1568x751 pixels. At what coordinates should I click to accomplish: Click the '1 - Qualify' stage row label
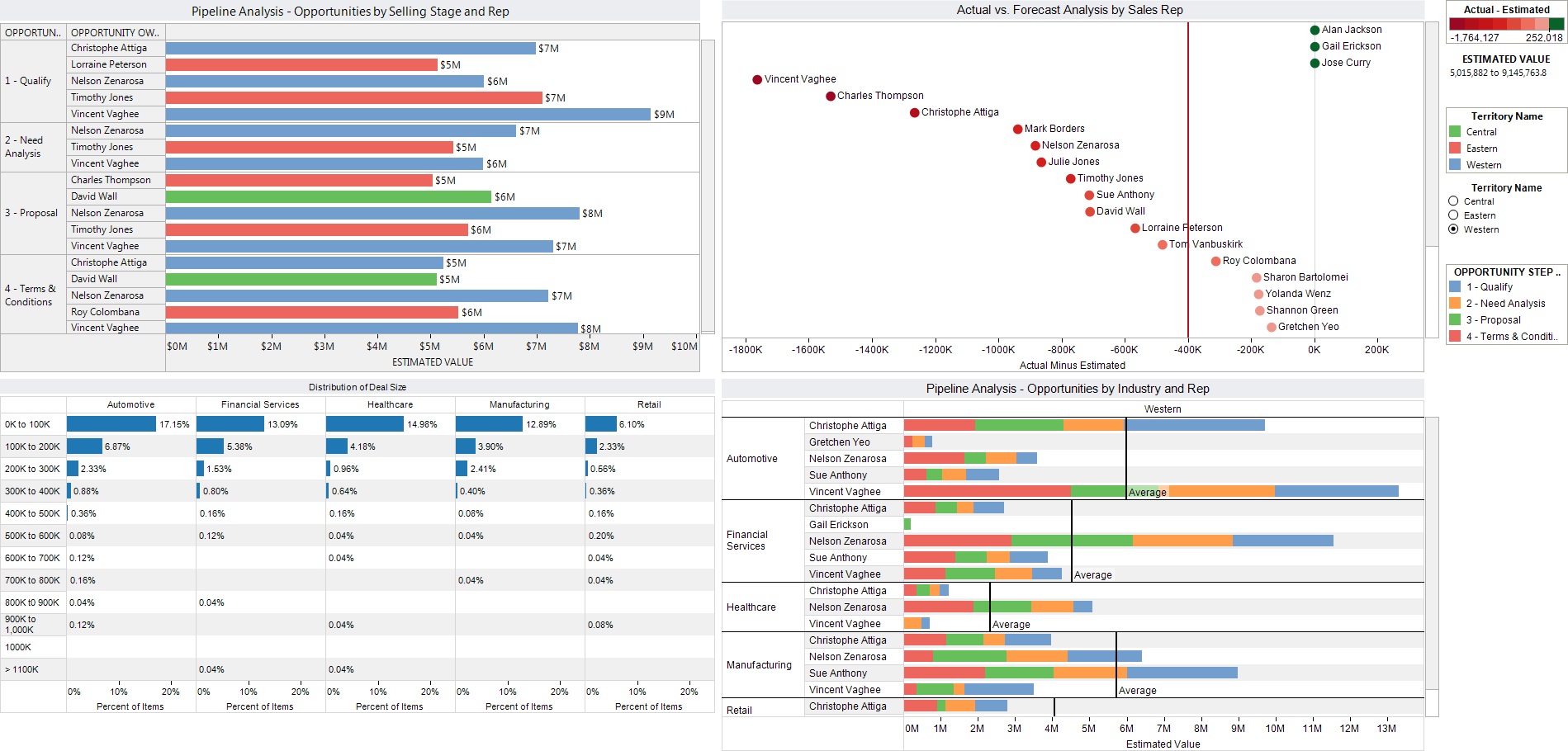(33, 81)
